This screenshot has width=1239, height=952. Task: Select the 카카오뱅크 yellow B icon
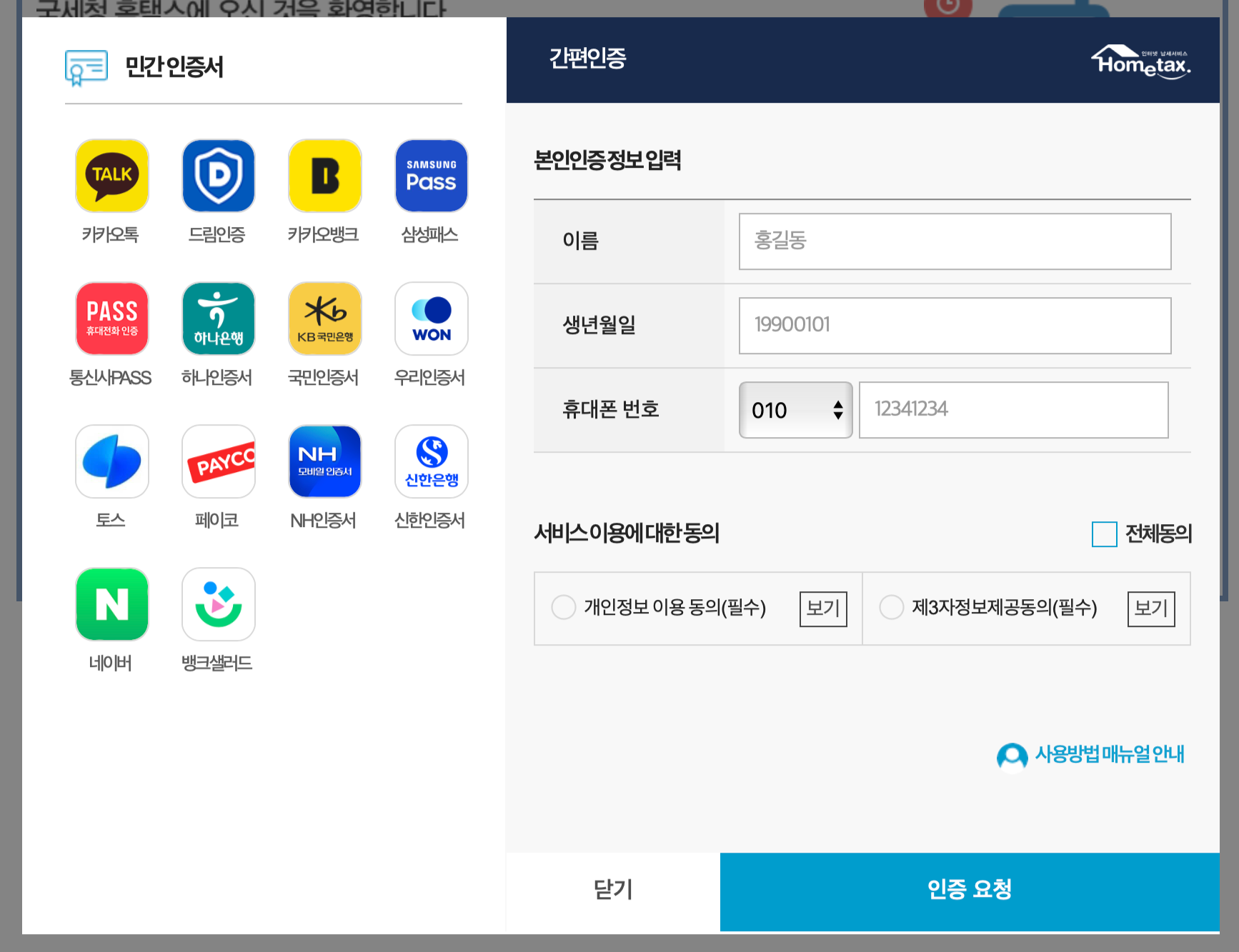point(325,176)
